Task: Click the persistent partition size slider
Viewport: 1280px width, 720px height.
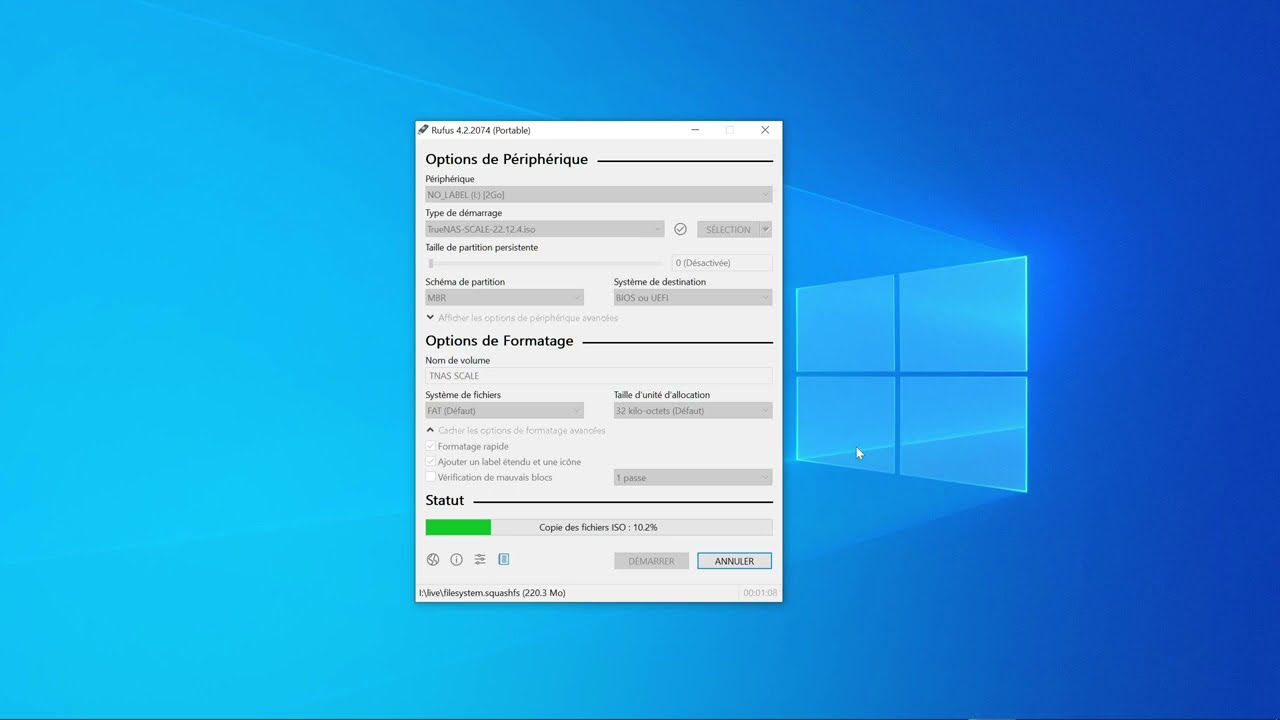Action: pos(544,263)
